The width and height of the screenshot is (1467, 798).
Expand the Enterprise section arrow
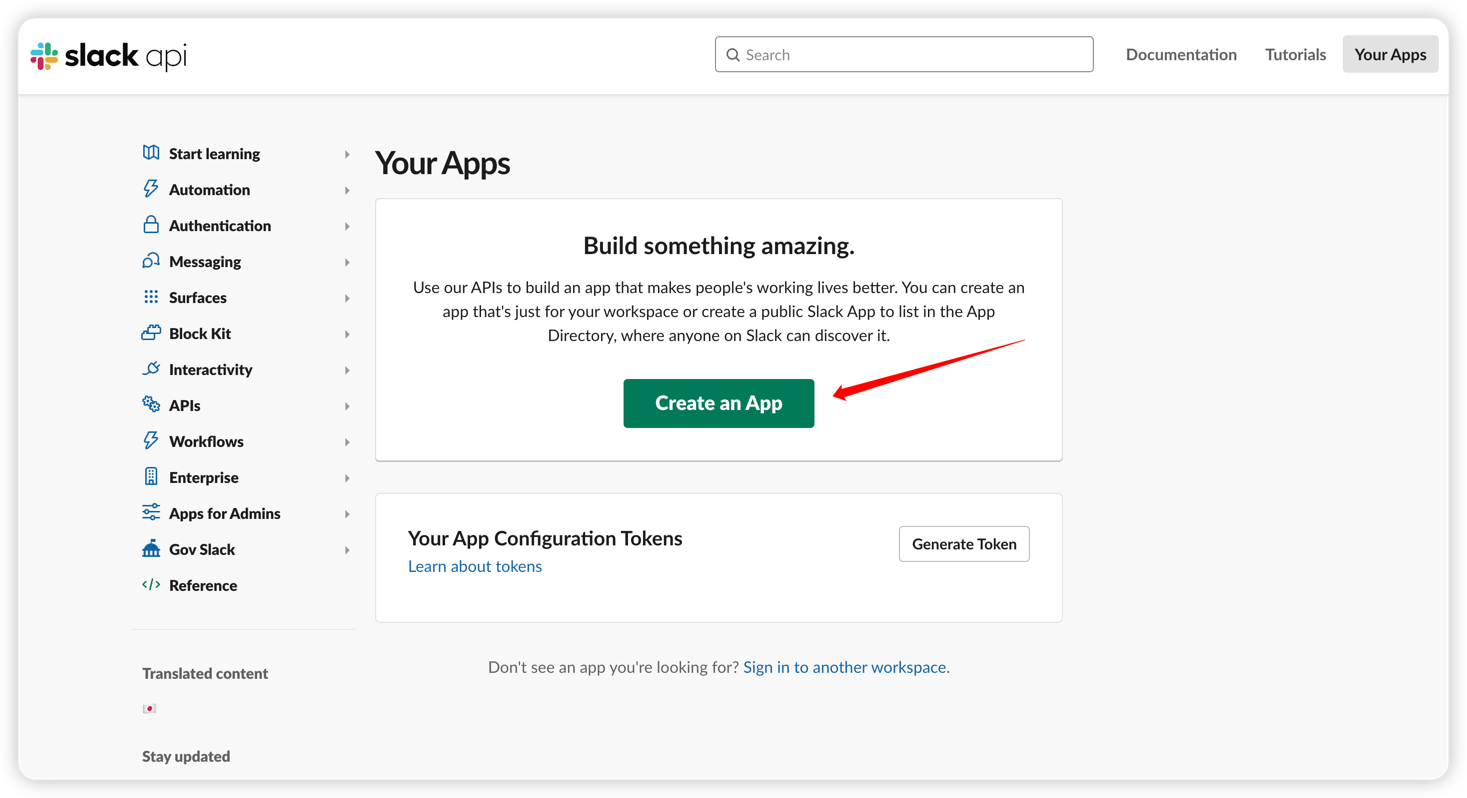coord(347,478)
